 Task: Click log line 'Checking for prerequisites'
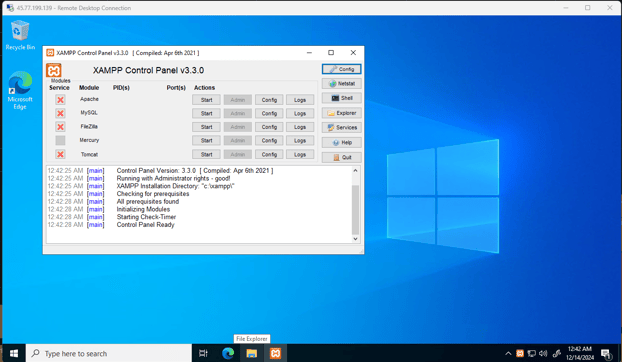(x=153, y=194)
